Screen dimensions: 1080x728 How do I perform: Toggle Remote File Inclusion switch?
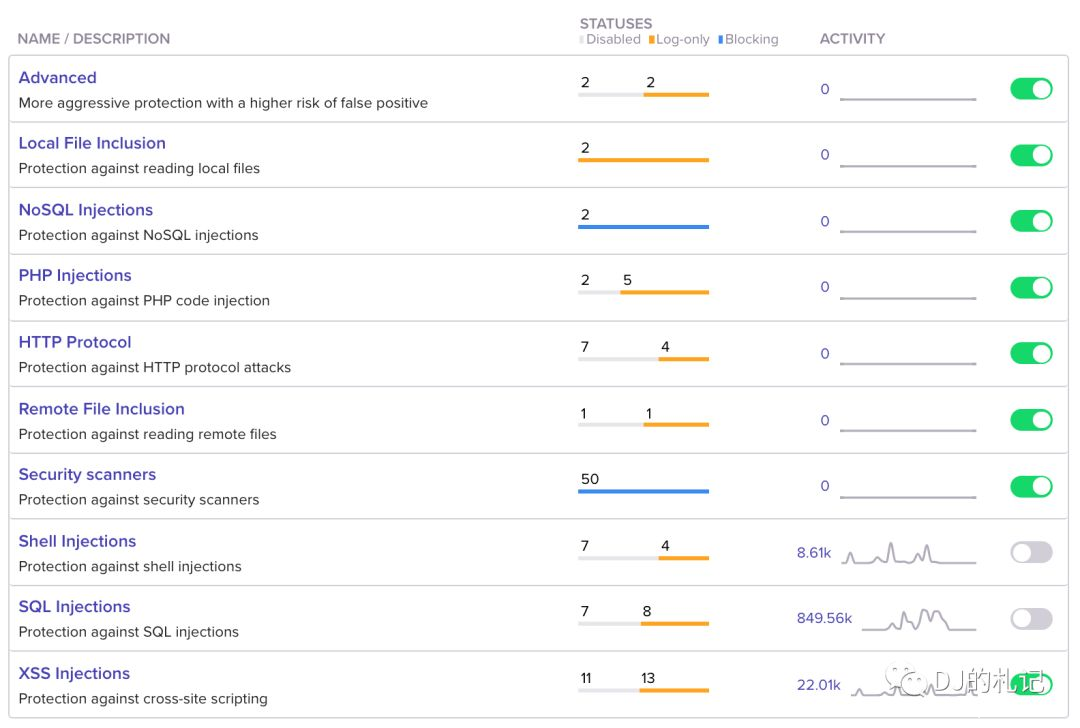point(1031,420)
